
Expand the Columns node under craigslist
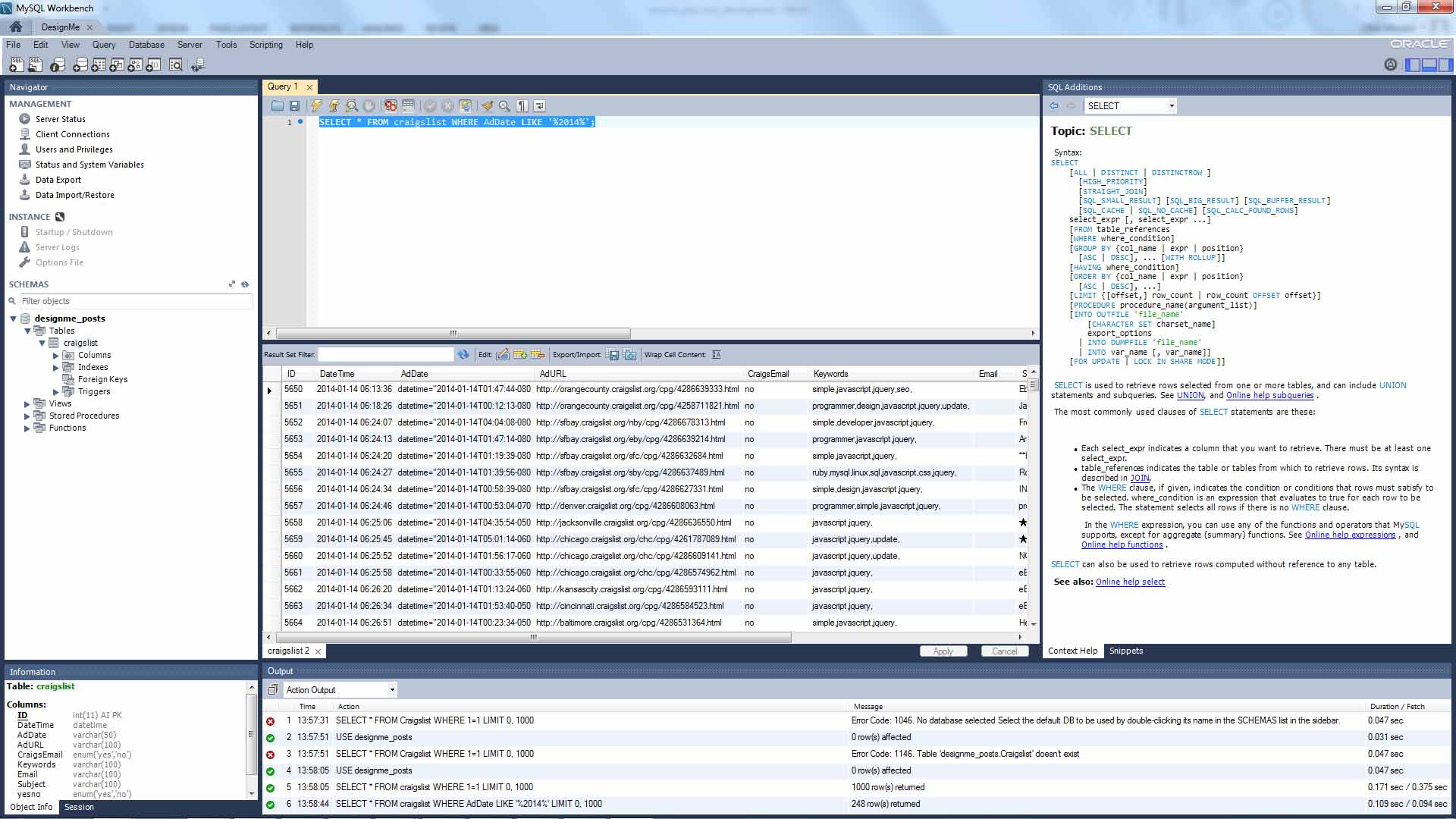tap(56, 355)
